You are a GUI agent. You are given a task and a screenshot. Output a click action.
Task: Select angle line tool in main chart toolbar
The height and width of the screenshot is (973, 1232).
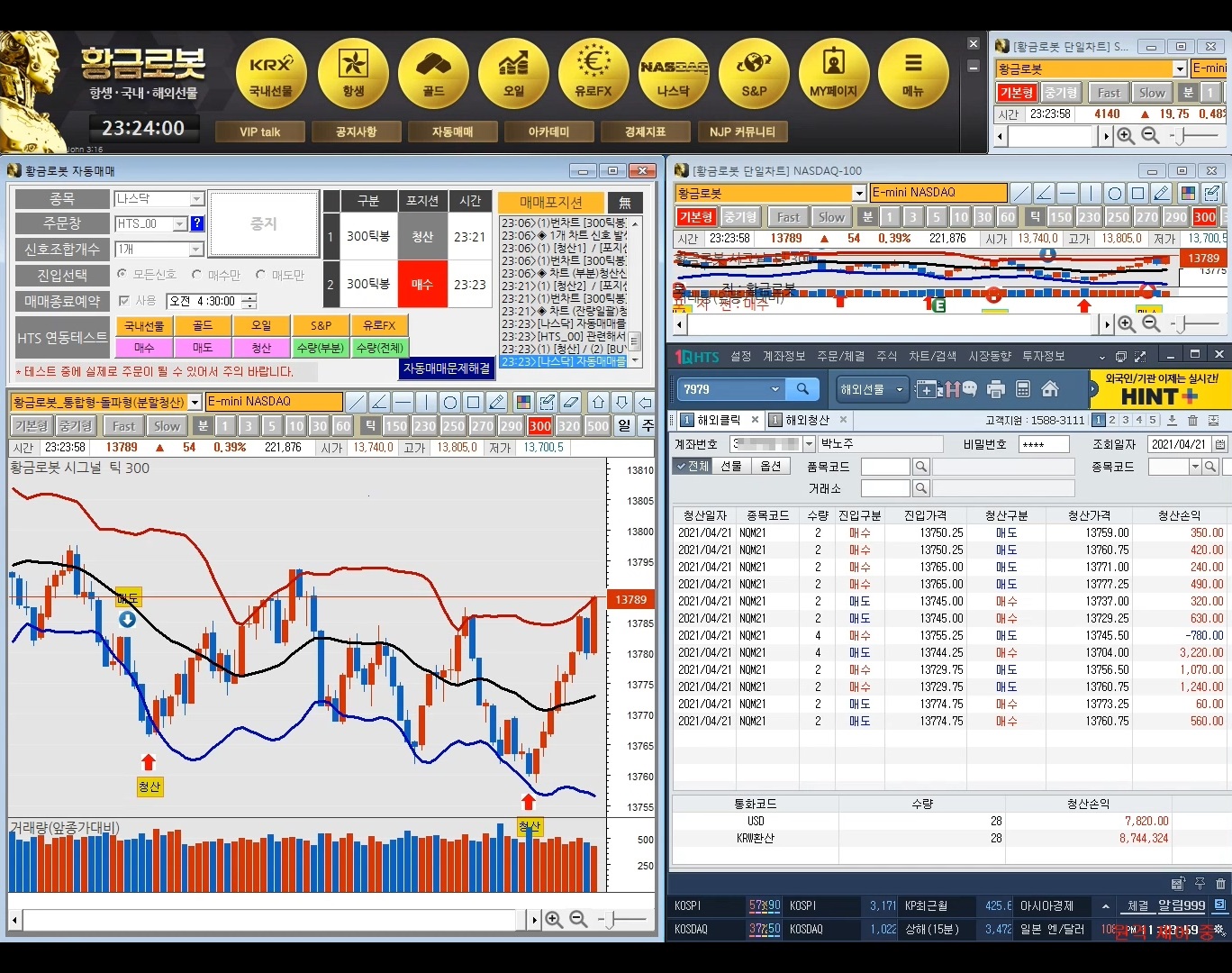380,402
